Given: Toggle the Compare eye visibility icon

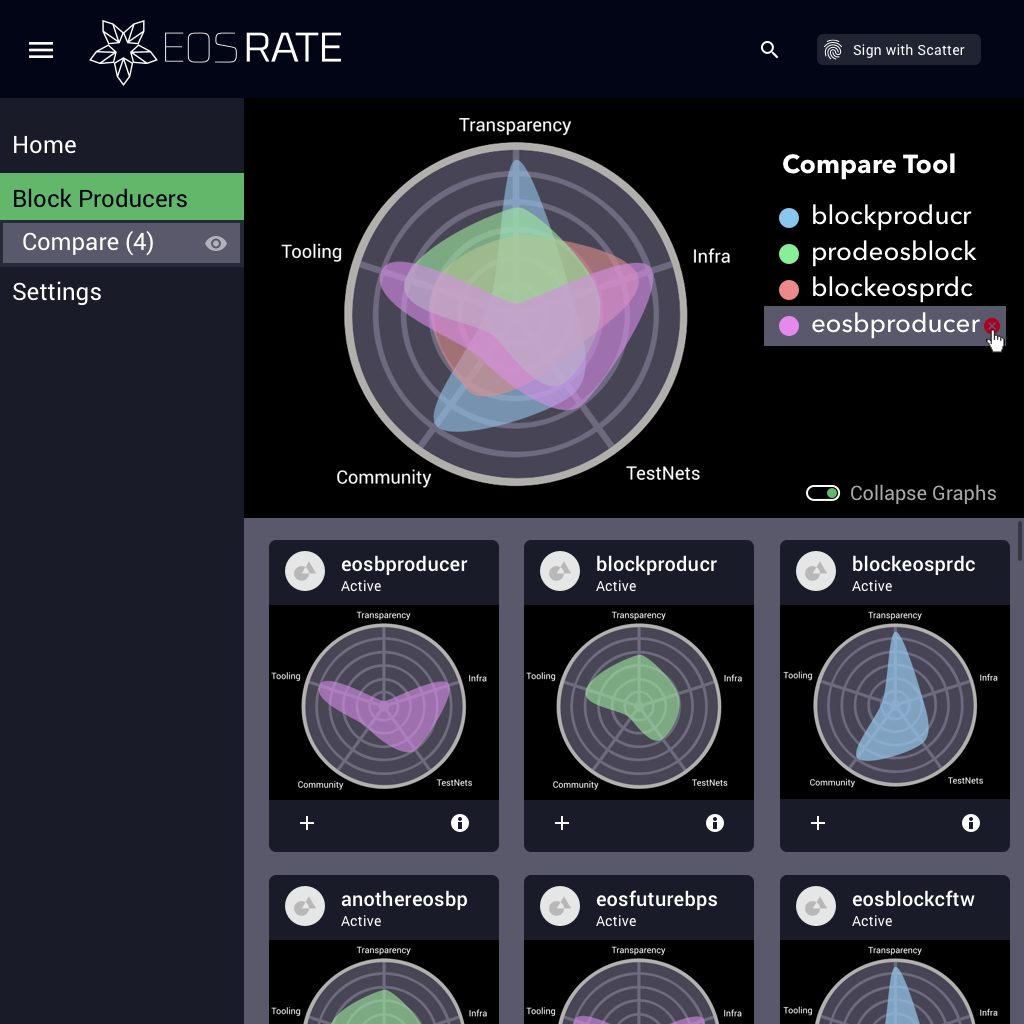Looking at the screenshot, I should 216,244.
